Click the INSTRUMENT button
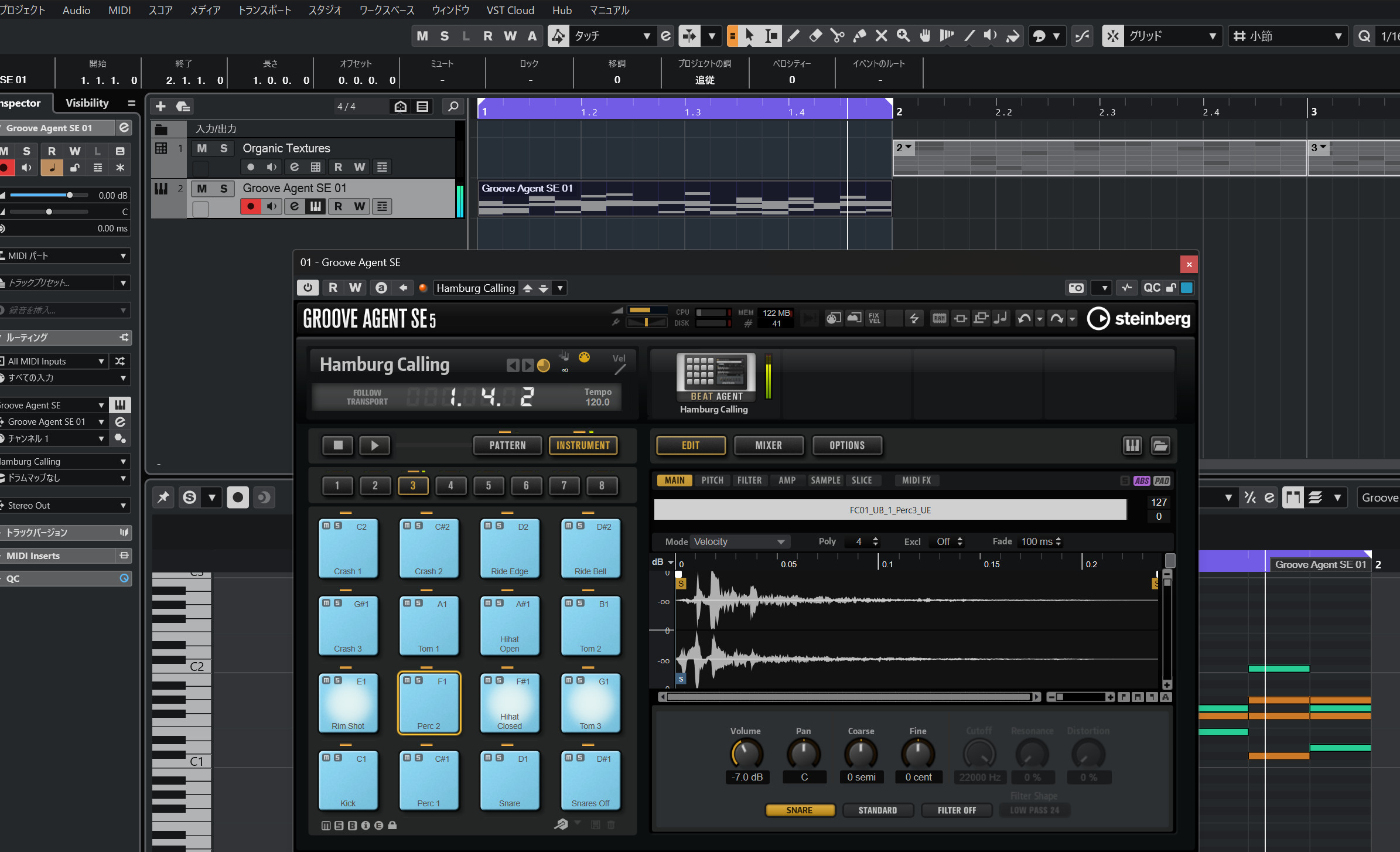The height and width of the screenshot is (852, 1400). pos(583,445)
